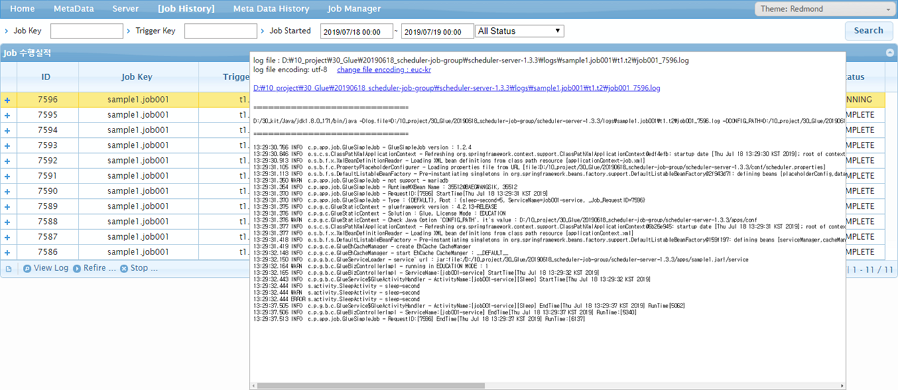
Task: Expand row 7589 with plus icon
Action: coord(7,206)
